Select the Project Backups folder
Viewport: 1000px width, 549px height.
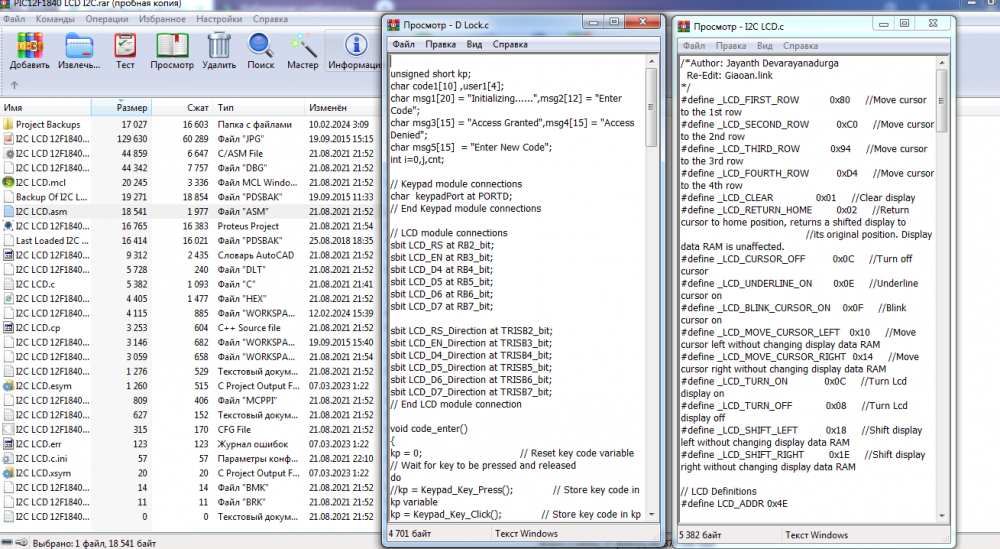point(48,124)
